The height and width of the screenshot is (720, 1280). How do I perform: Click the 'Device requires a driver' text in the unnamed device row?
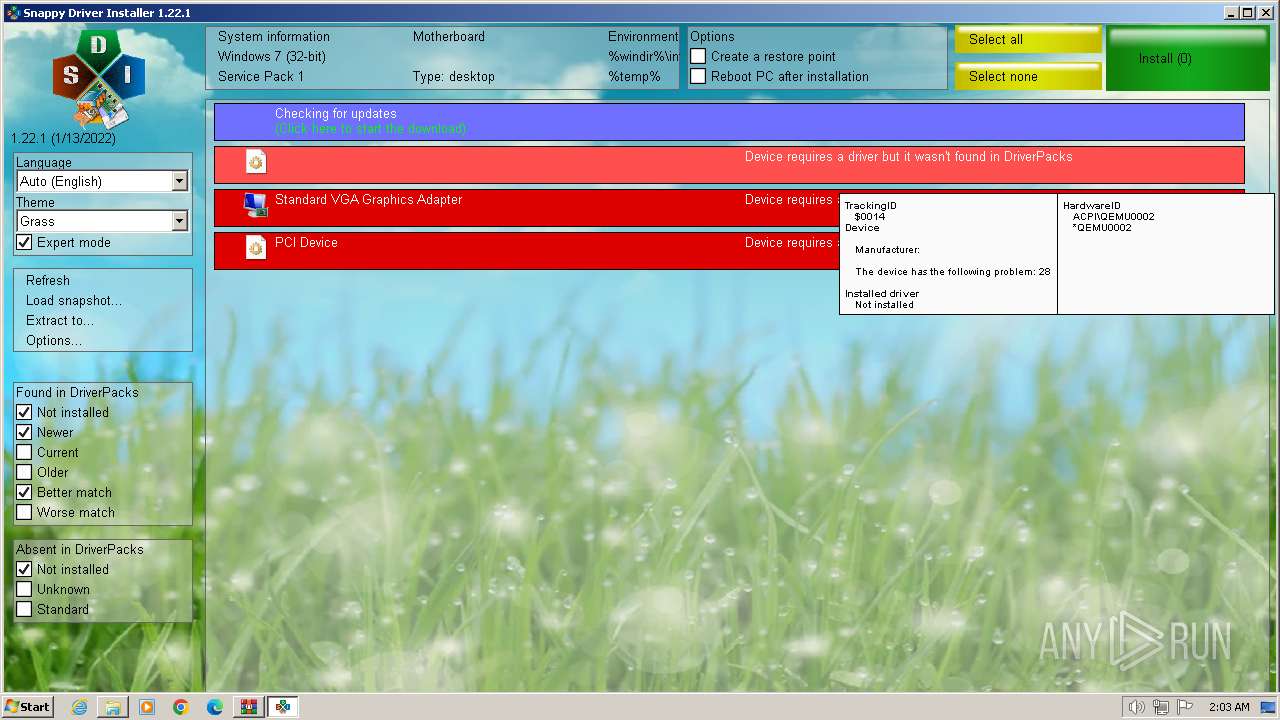pyautogui.click(x=909, y=157)
